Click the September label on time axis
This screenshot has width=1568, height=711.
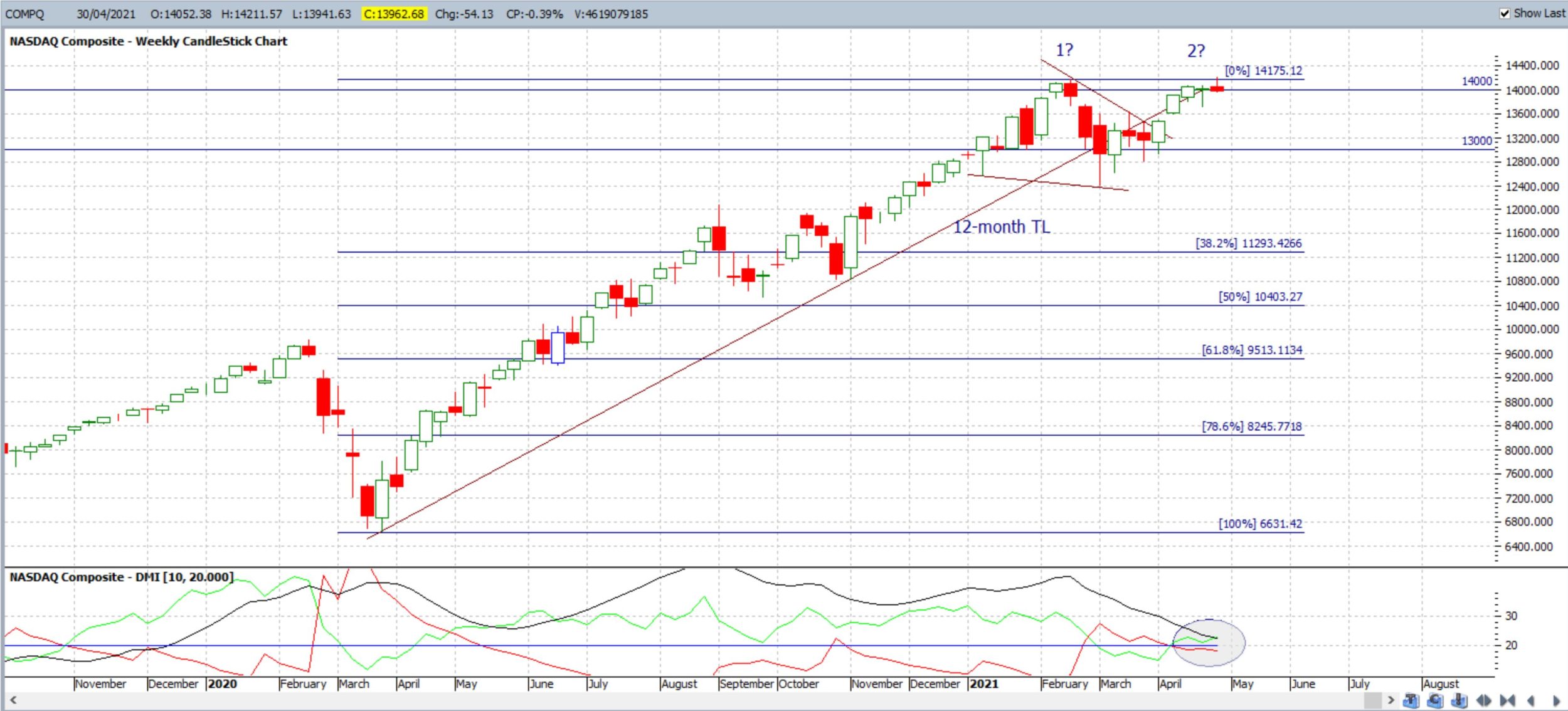tap(746, 683)
